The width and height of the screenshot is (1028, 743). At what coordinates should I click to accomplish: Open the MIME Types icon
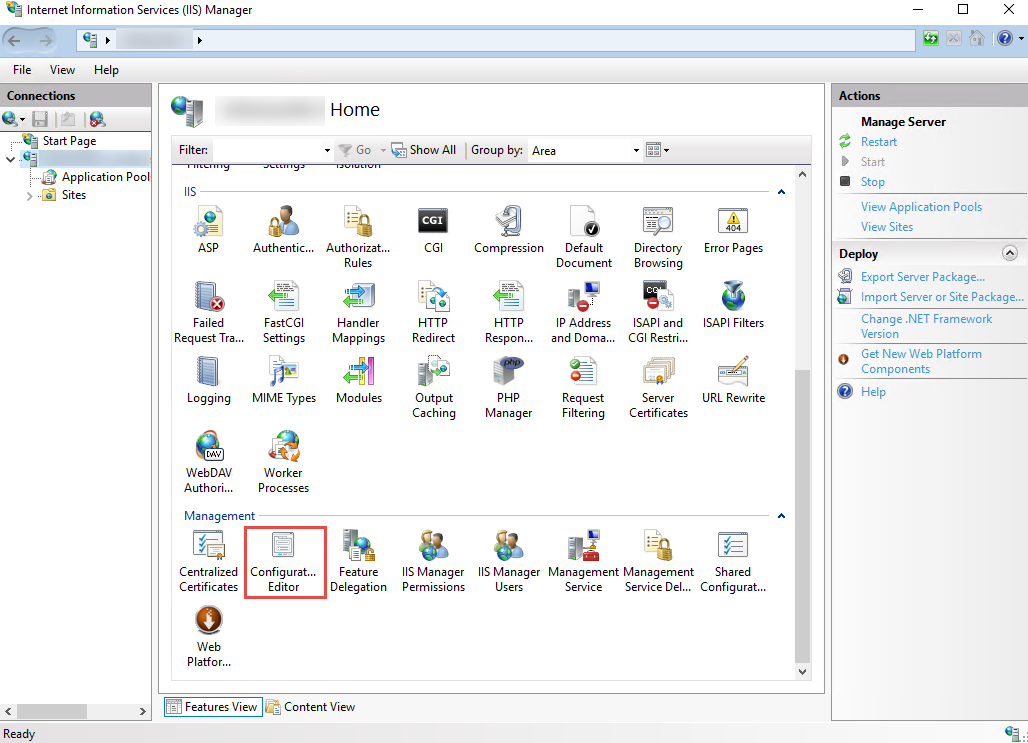coord(284,379)
